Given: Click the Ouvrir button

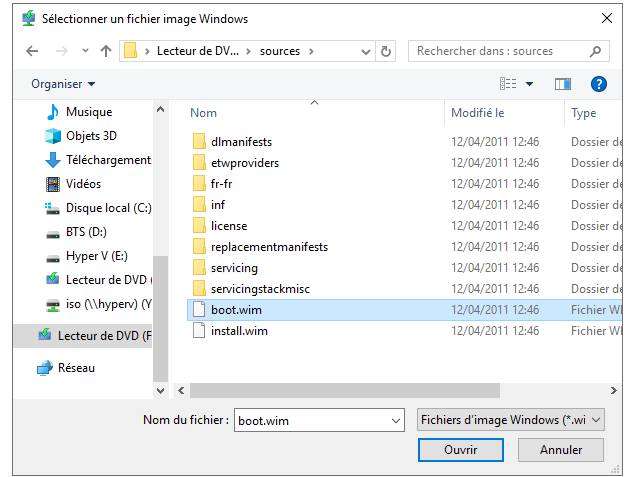Looking at the screenshot, I should pyautogui.click(x=460, y=450).
